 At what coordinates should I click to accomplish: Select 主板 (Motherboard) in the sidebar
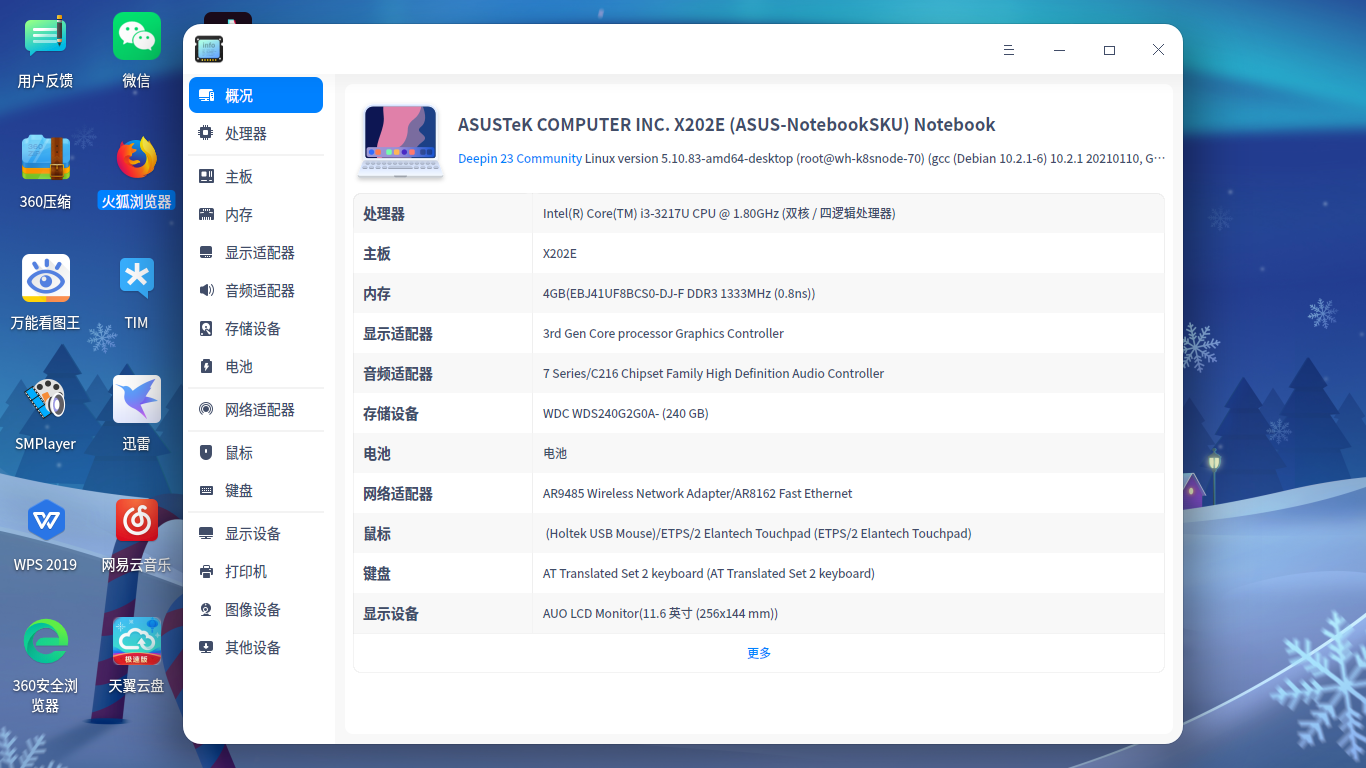(241, 176)
